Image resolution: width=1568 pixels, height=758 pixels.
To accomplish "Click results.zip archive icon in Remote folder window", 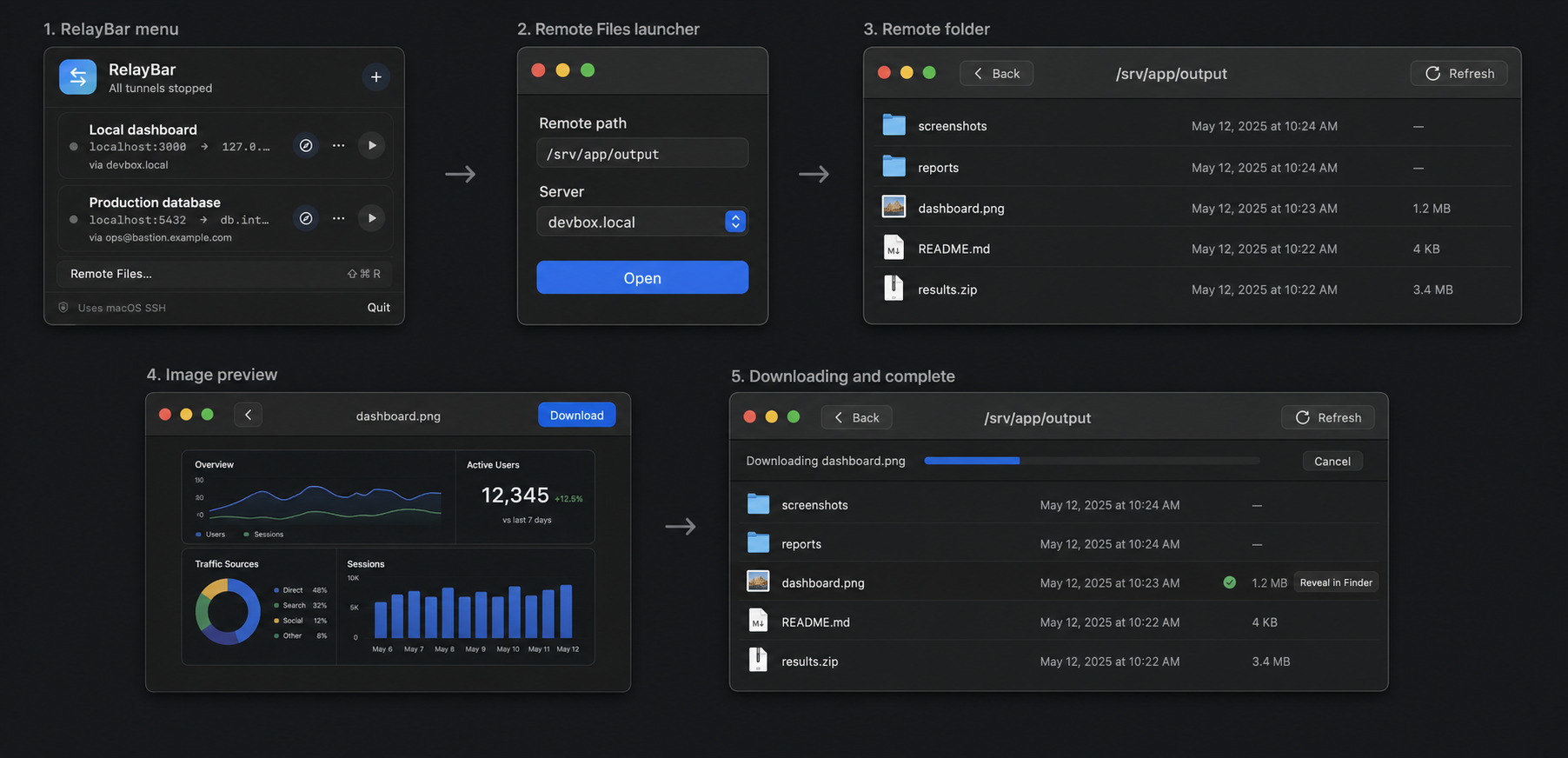I will 894,288.
